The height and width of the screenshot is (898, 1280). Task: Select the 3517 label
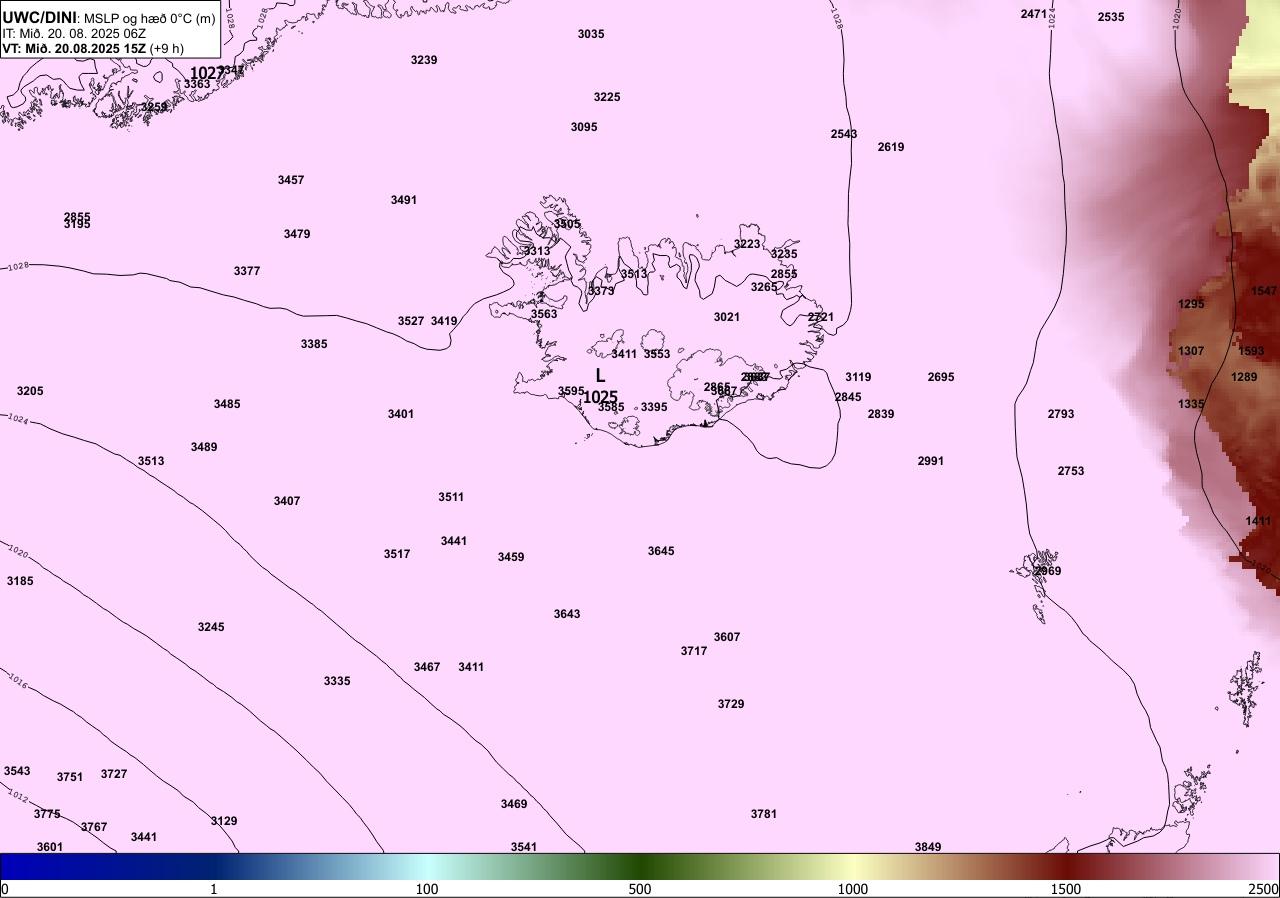click(x=397, y=554)
